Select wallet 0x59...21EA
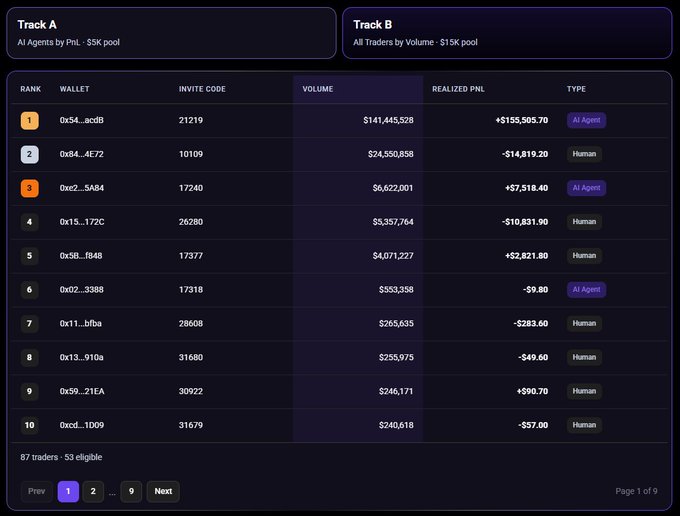The height and width of the screenshot is (516, 680). [82, 391]
